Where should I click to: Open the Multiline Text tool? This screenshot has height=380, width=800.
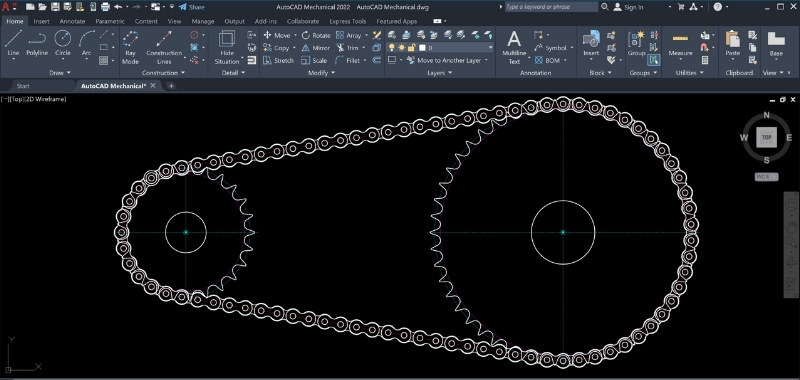tap(514, 47)
